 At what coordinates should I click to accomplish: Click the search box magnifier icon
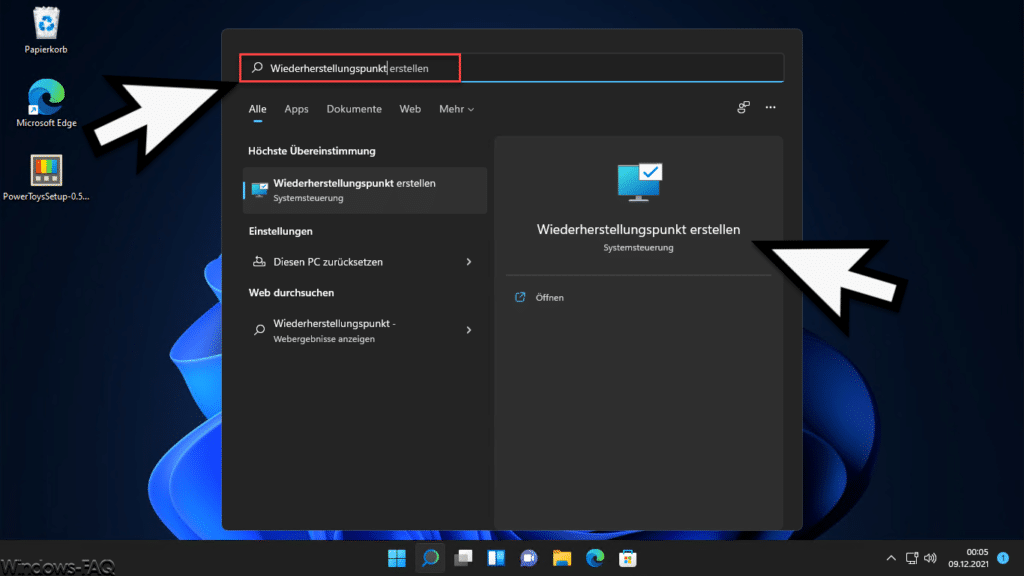(x=257, y=68)
